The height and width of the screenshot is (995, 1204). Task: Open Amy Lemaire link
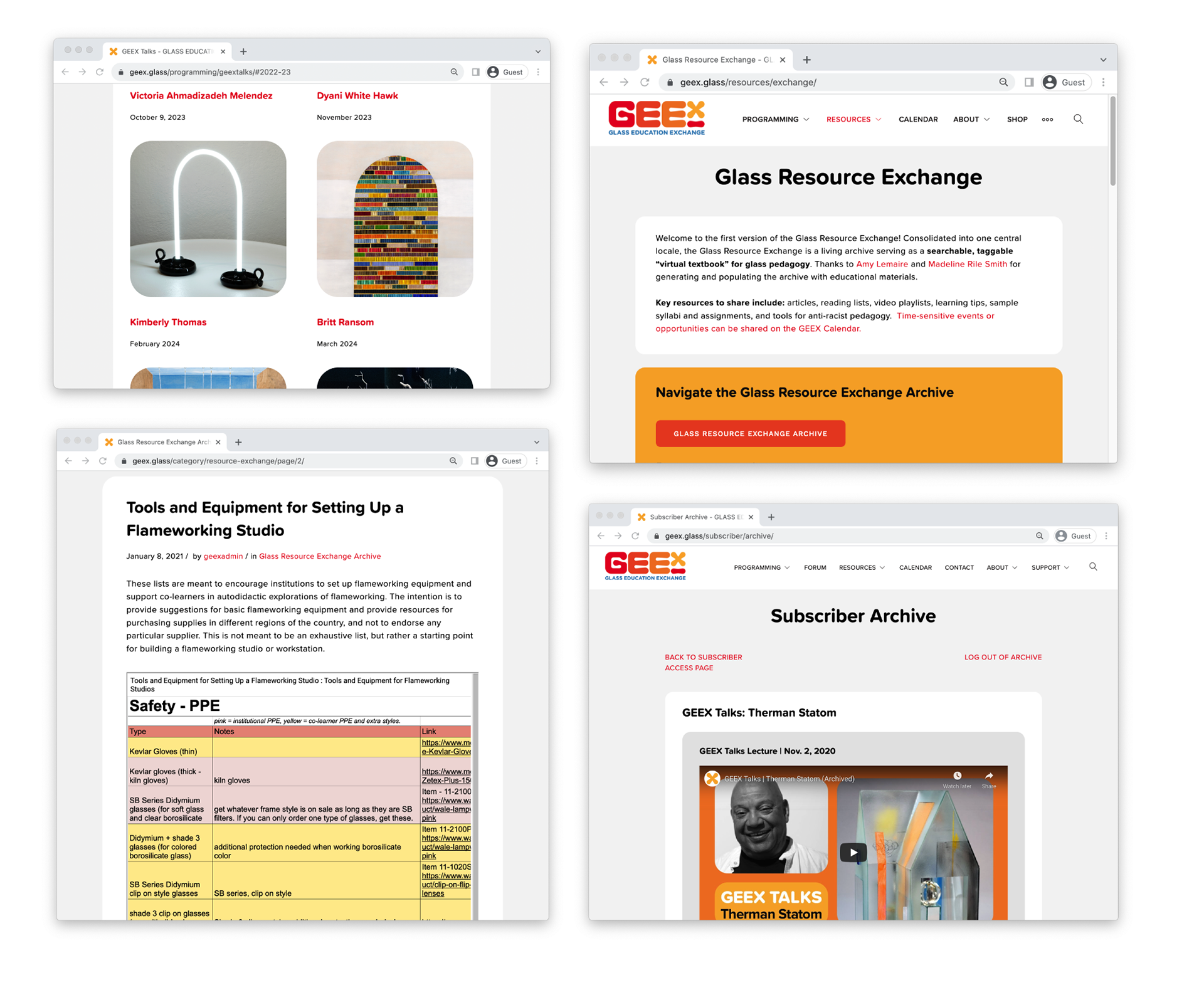(x=882, y=264)
